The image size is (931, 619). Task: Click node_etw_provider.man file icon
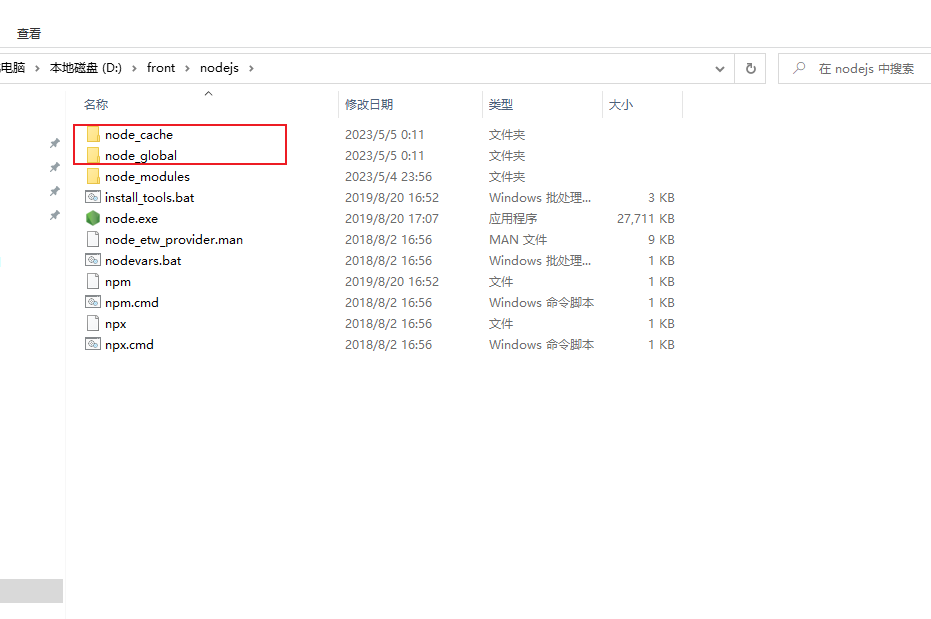pyautogui.click(x=93, y=239)
